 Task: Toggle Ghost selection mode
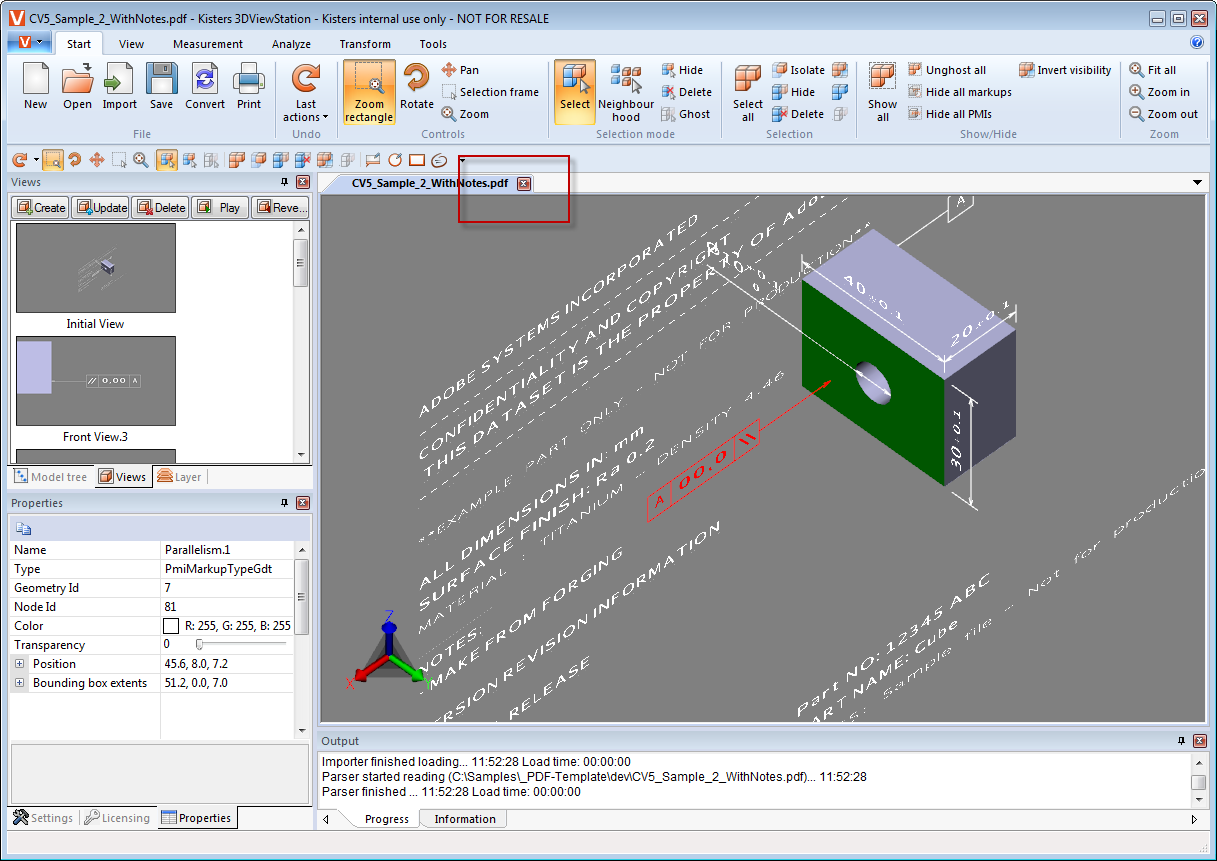(686, 114)
